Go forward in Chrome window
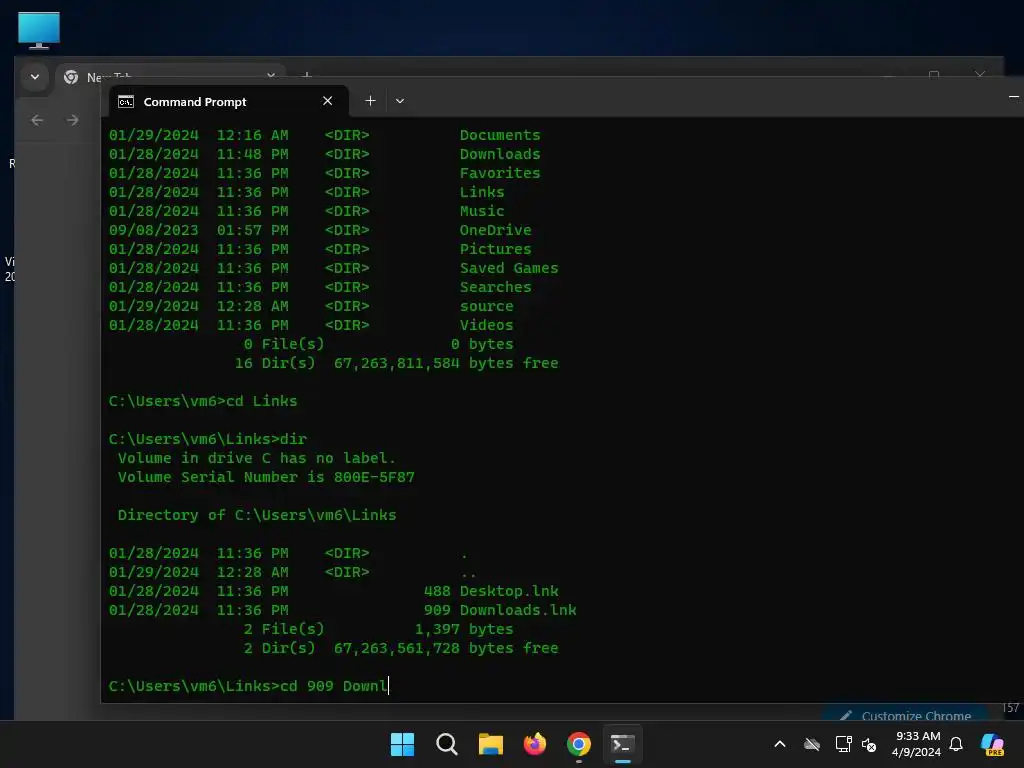The height and width of the screenshot is (768, 1024). click(72, 120)
